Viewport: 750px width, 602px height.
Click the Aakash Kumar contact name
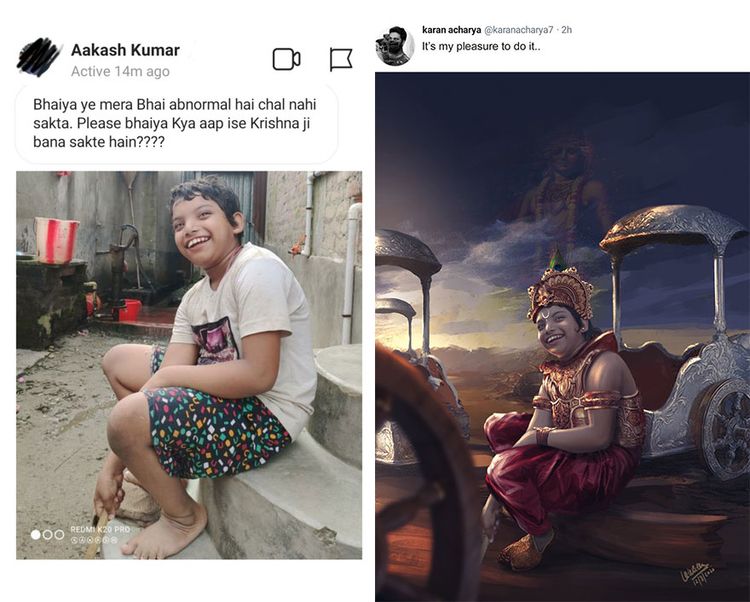point(125,50)
